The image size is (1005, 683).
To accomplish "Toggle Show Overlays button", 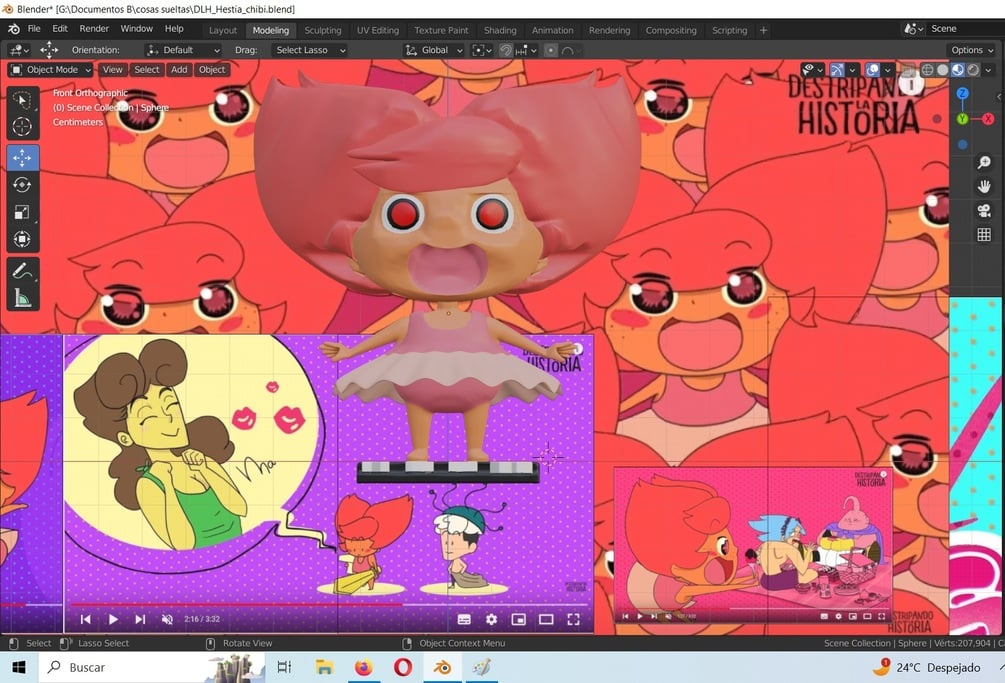I will (872, 70).
